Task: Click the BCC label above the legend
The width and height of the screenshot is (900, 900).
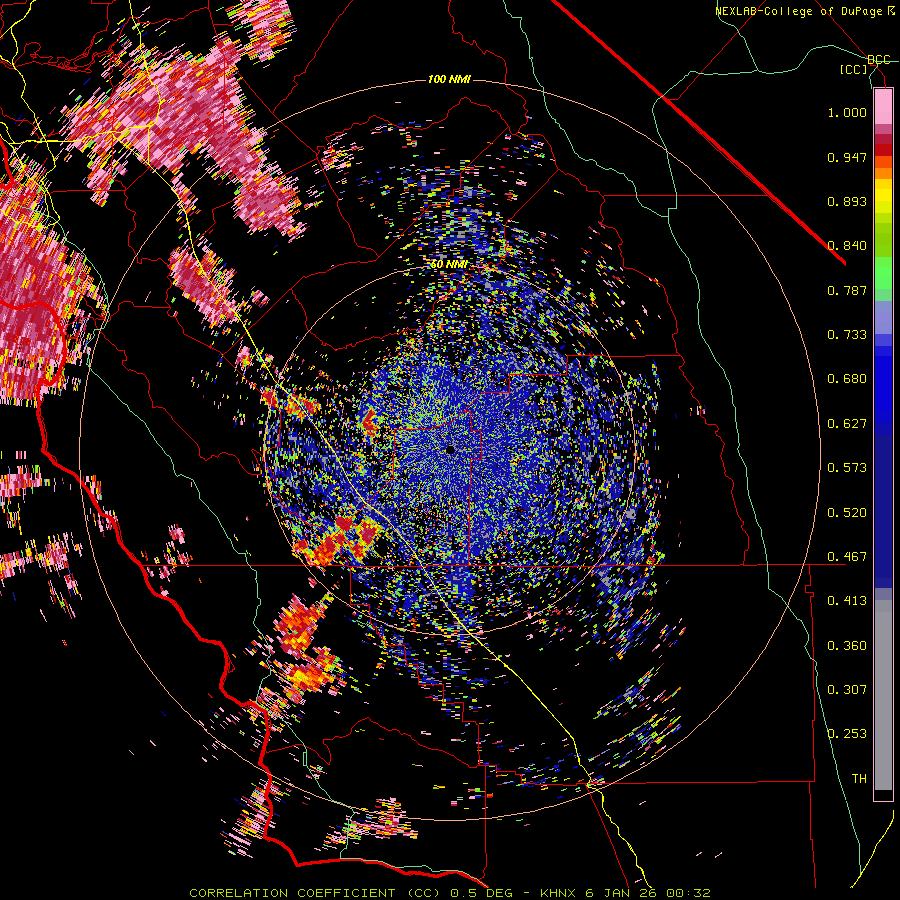Action: (x=879, y=60)
